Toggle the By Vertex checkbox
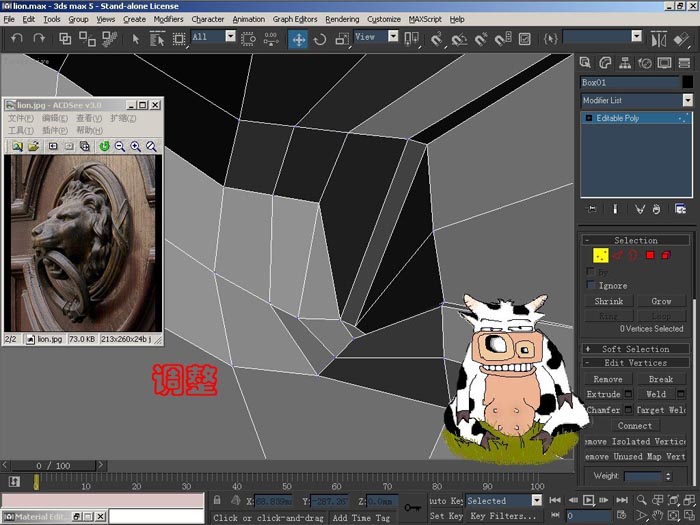The image size is (700, 525). click(591, 271)
